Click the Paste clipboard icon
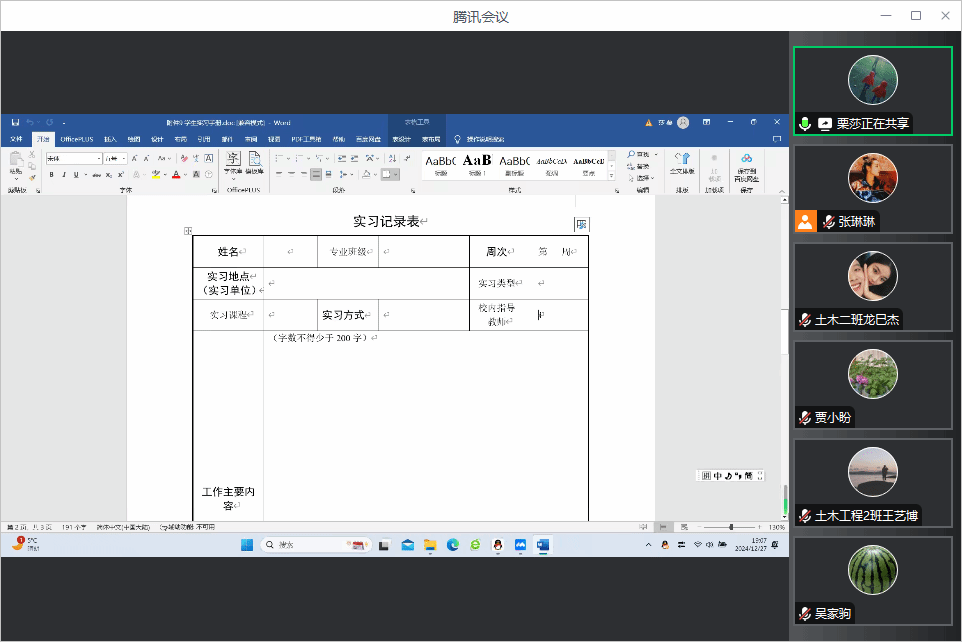The width and height of the screenshot is (962, 642). click(x=15, y=161)
